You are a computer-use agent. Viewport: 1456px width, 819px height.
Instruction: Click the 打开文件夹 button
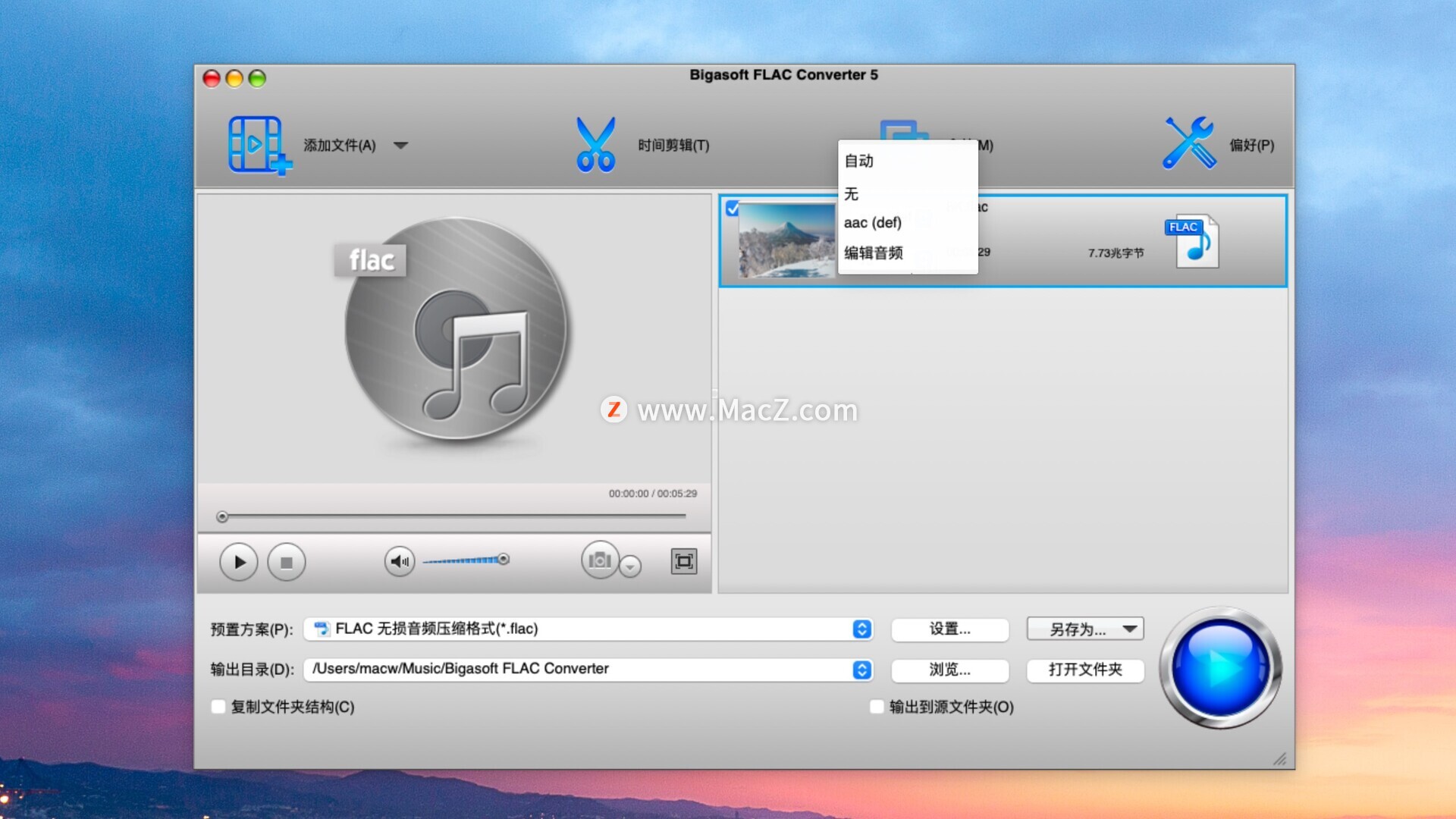(1085, 670)
